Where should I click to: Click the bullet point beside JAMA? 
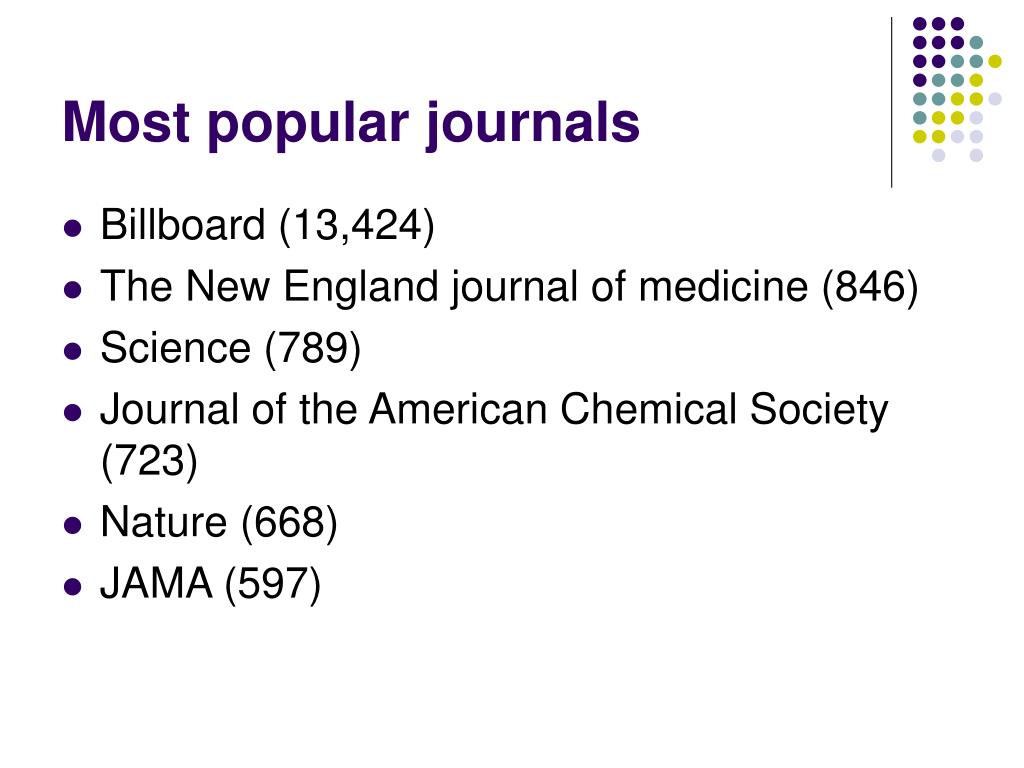coord(73,587)
